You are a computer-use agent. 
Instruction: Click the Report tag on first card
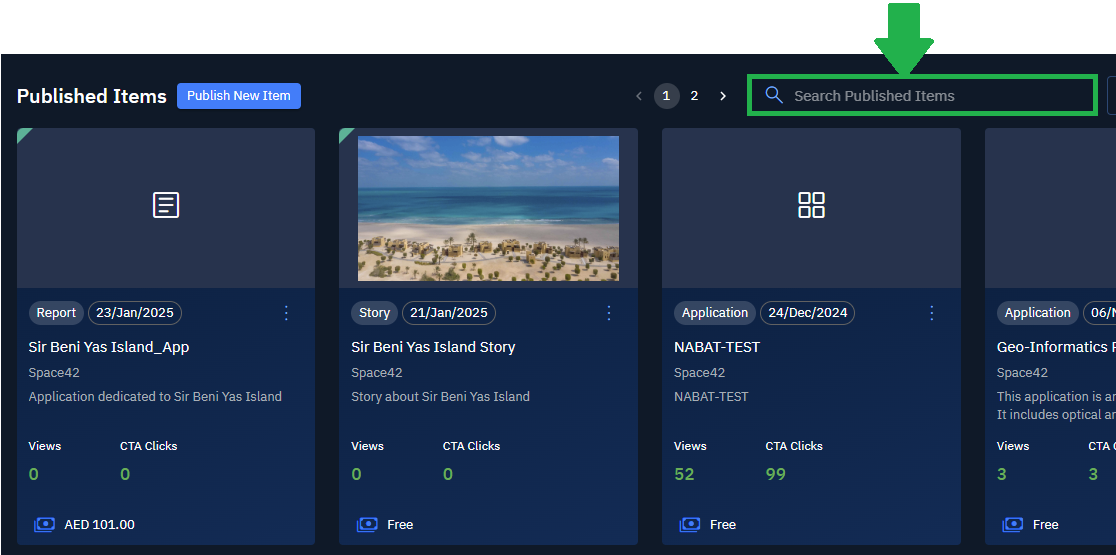pos(56,313)
